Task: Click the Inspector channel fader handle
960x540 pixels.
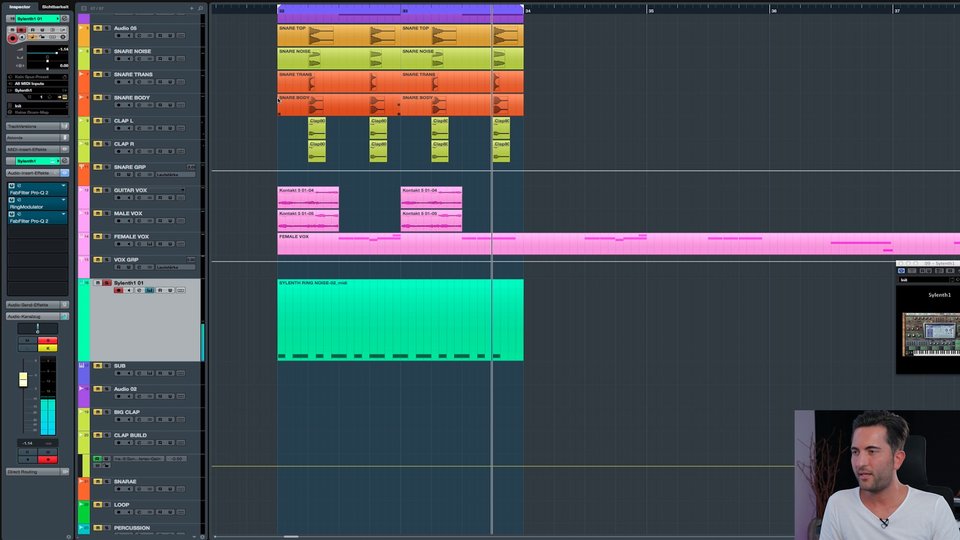Action: click(23, 380)
